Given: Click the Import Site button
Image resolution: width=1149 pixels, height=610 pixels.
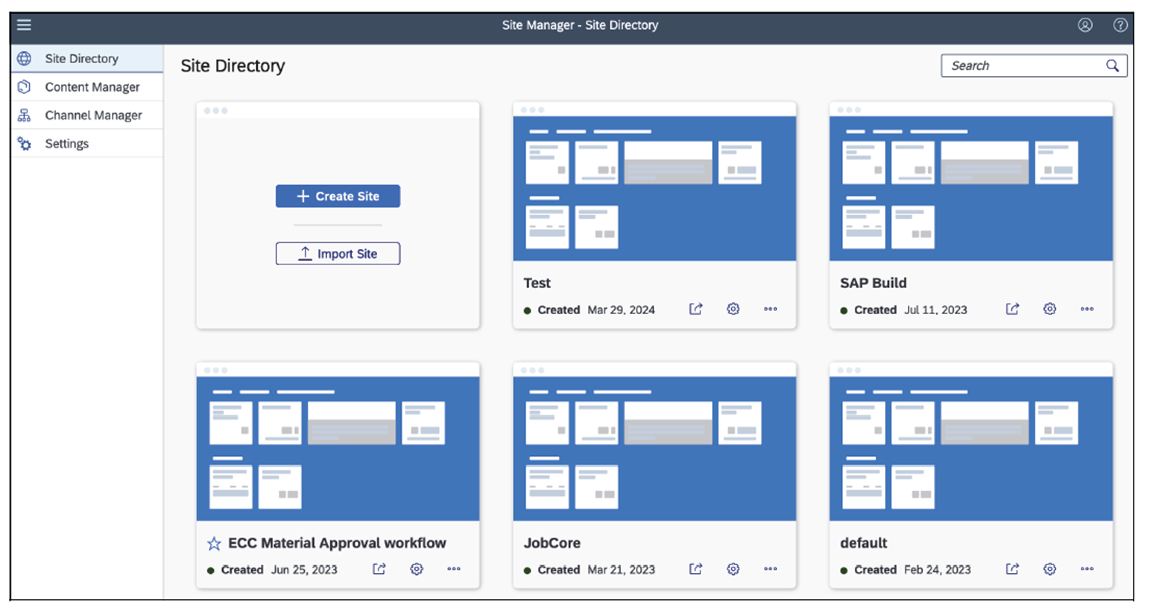Looking at the screenshot, I should tap(337, 253).
